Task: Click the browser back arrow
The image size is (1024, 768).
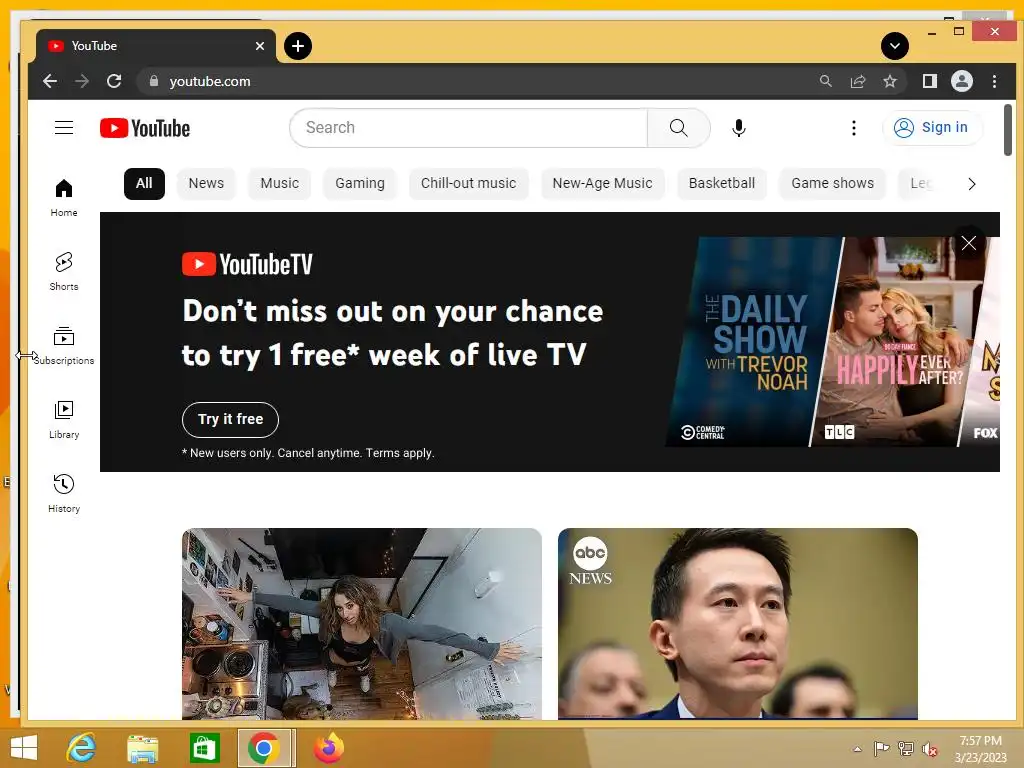Action: pos(50,81)
